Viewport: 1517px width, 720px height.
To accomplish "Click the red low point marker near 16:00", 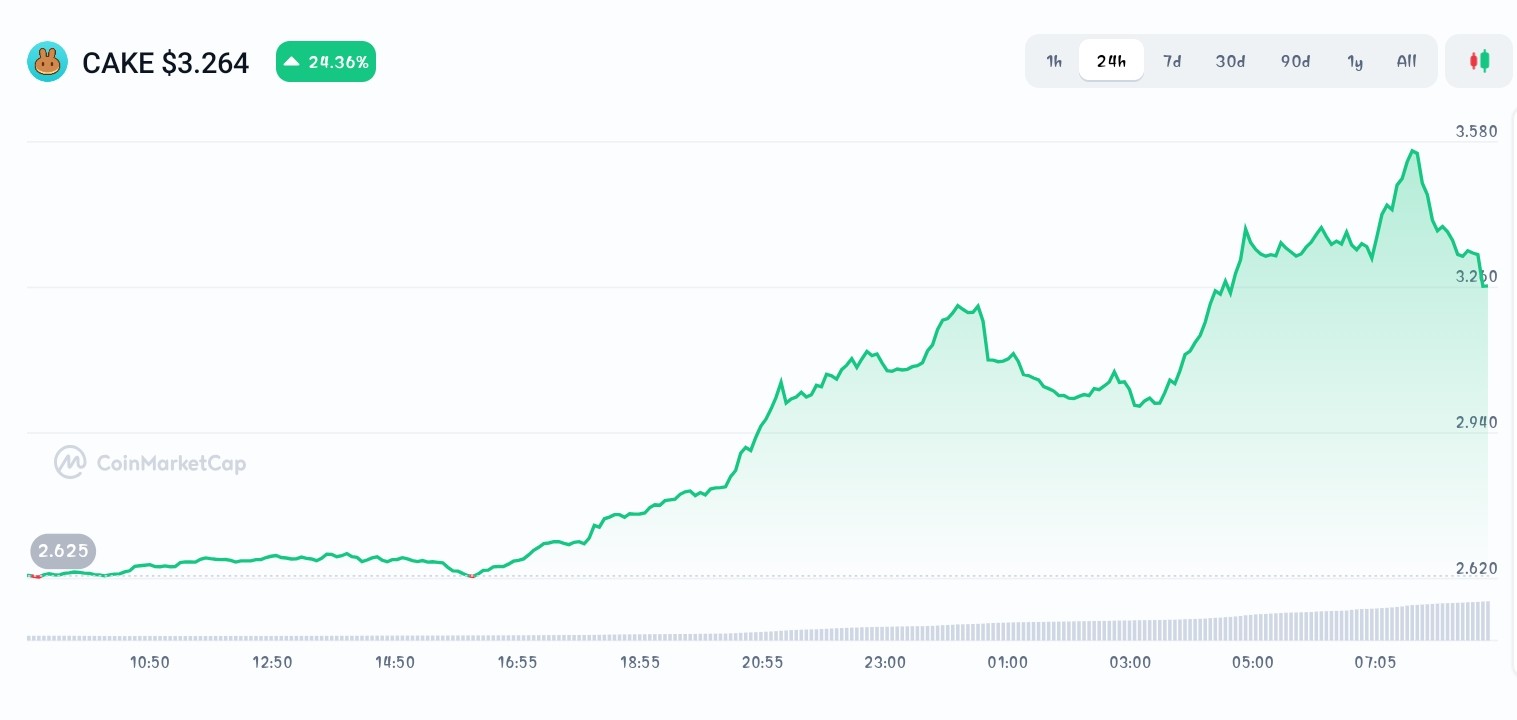I will pyautogui.click(x=472, y=576).
